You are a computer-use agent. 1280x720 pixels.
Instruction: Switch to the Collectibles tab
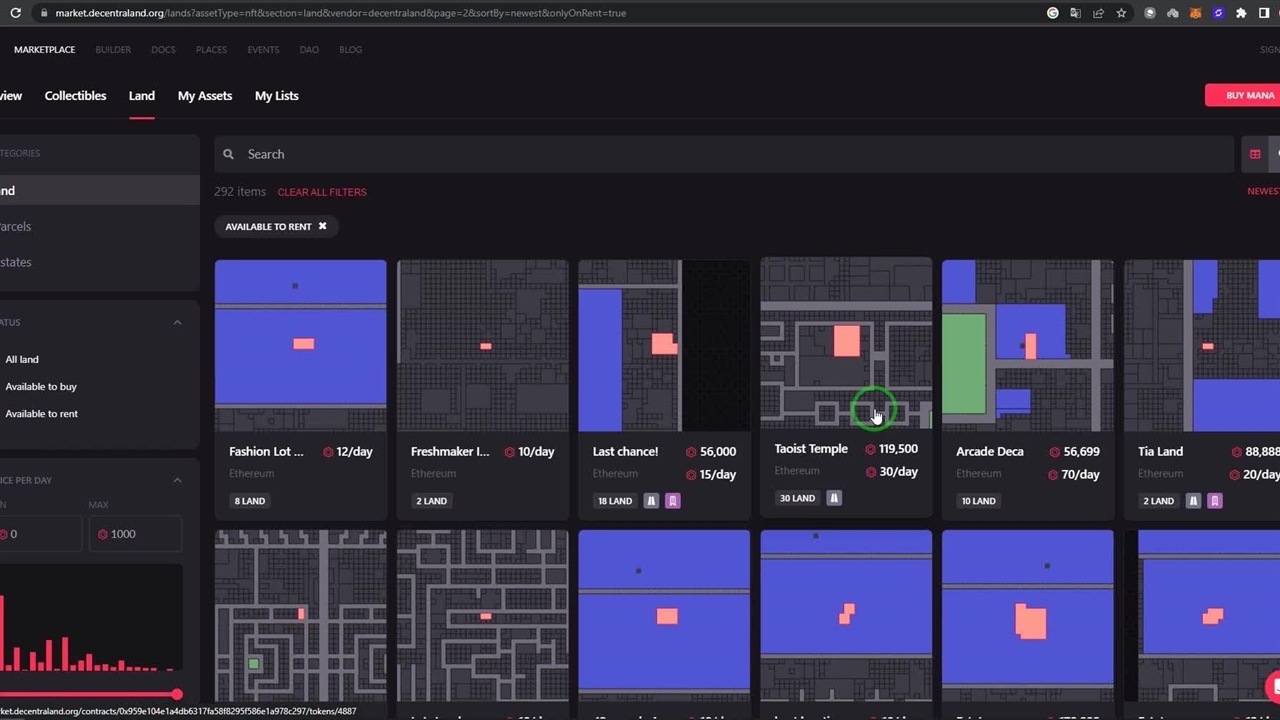click(x=75, y=96)
